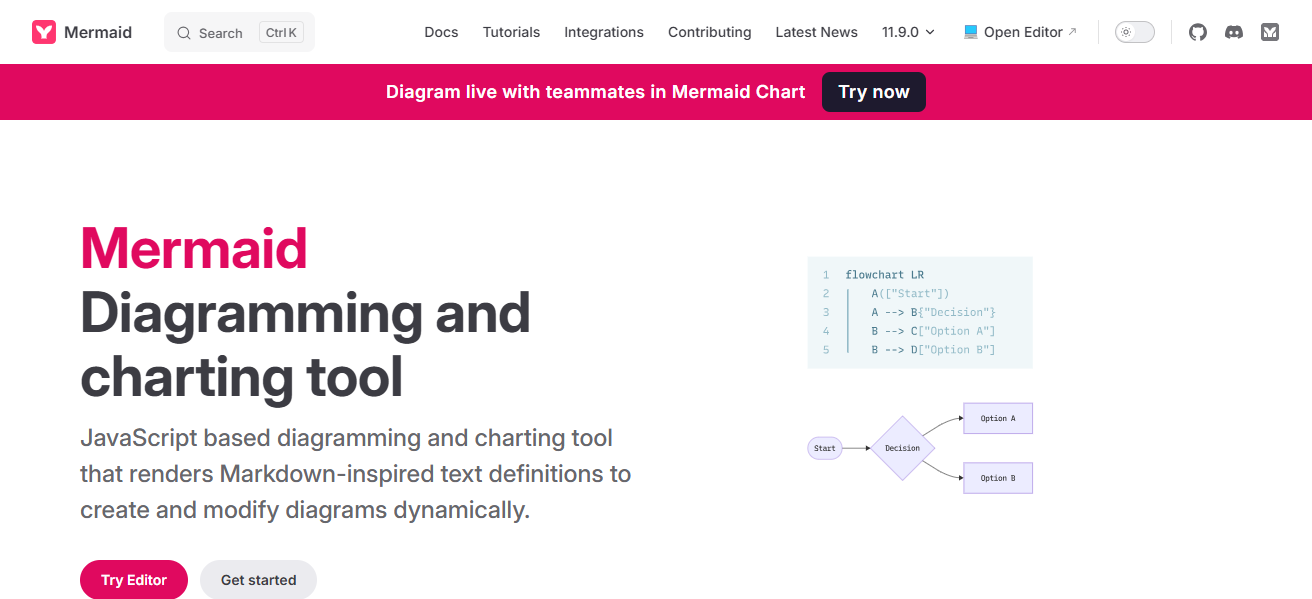
Task: Click the 'B --> C["Option A"]' code line
Action: [933, 331]
